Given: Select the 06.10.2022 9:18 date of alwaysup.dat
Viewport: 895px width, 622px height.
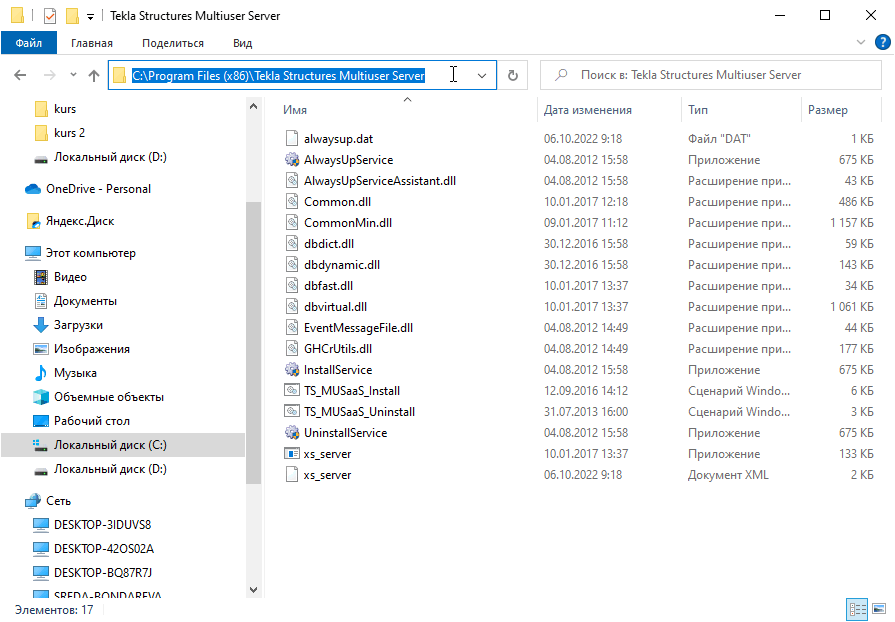Looking at the screenshot, I should point(583,139).
